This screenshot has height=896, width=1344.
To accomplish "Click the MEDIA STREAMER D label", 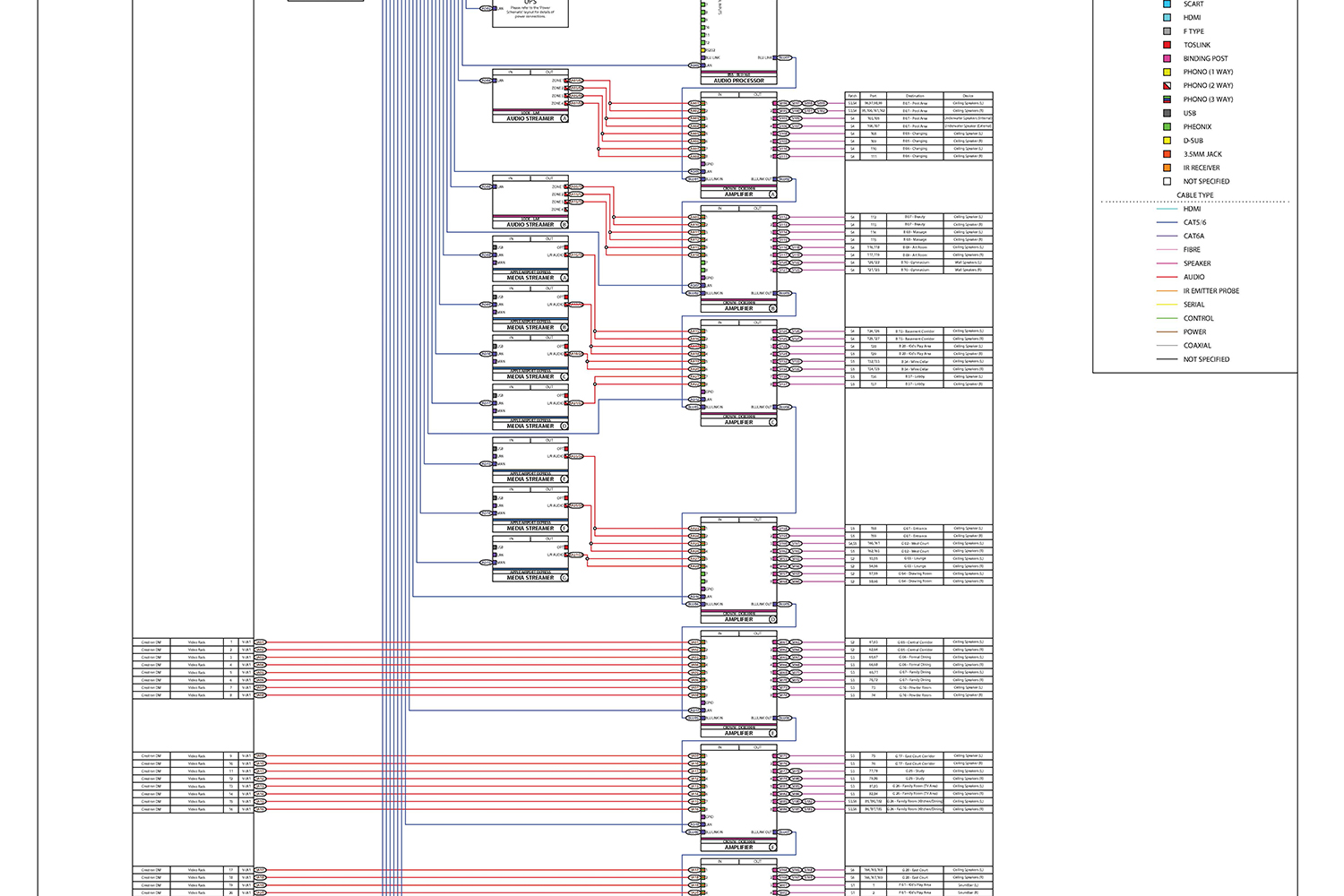I will pyautogui.click(x=530, y=426).
